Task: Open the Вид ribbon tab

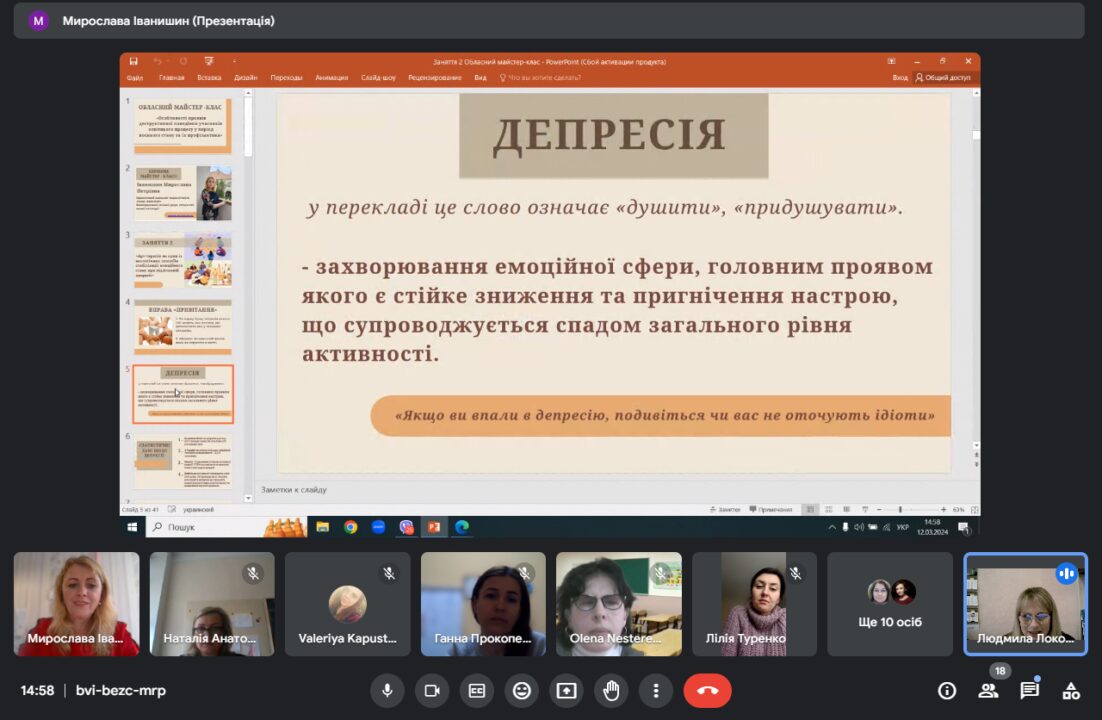Action: (481, 78)
